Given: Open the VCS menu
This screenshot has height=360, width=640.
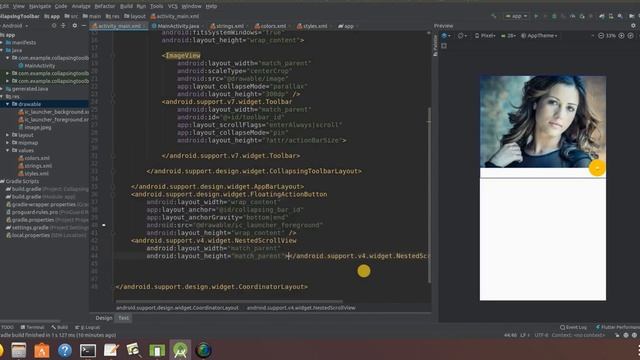Looking at the screenshot, I should tap(173, 6).
